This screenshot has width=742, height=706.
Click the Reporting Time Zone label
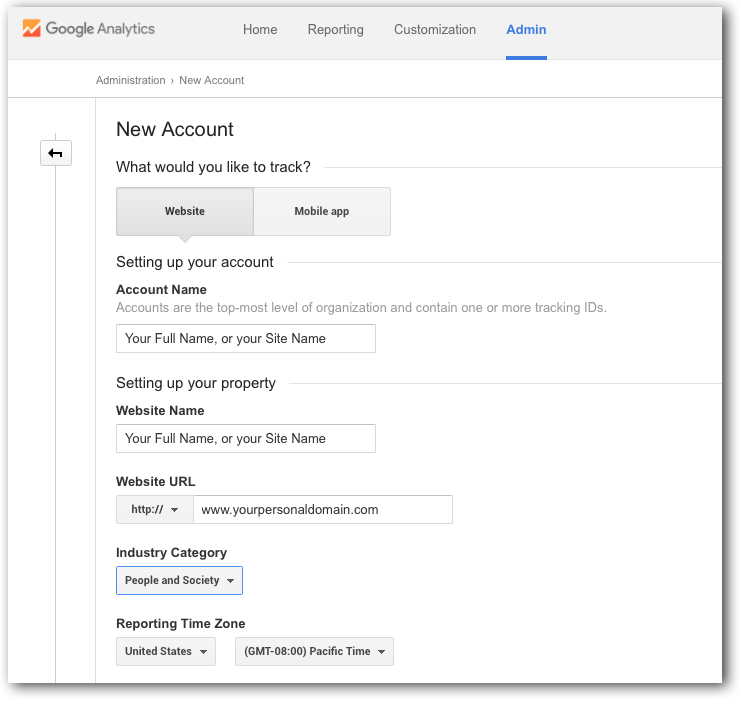coord(181,624)
